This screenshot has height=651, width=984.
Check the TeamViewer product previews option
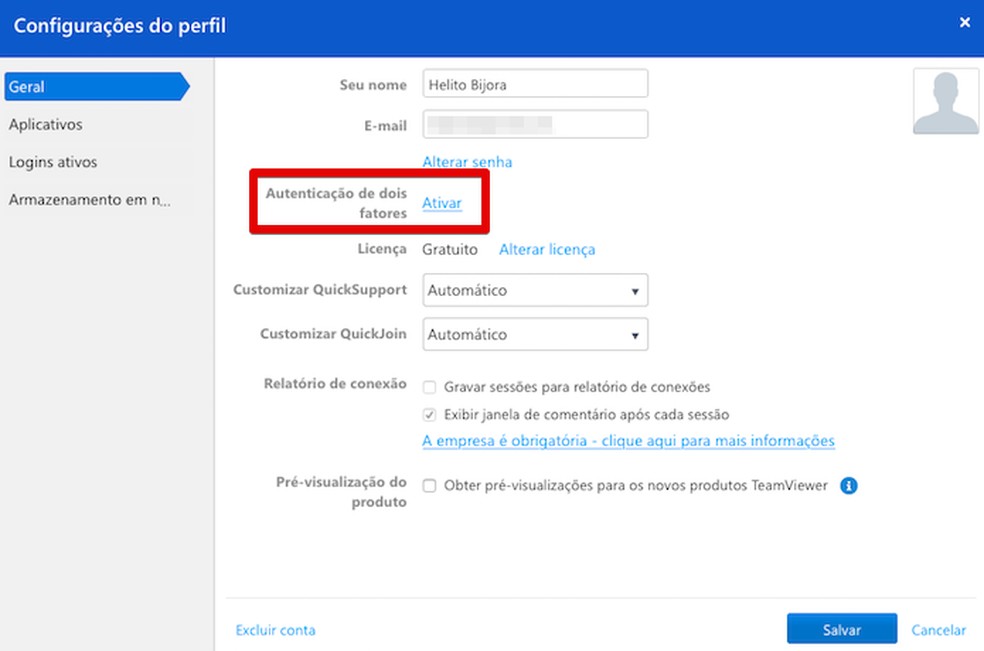tap(429, 486)
